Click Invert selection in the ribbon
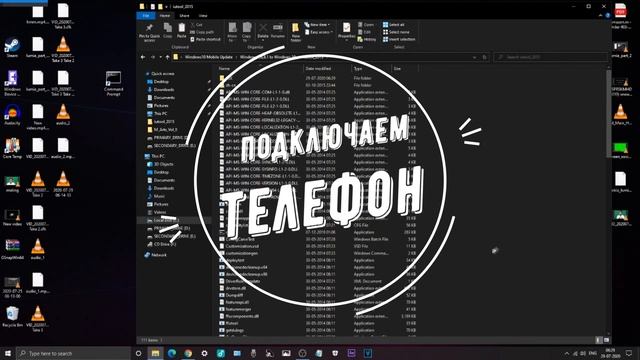Viewport: 640px width, 360px height. coord(399,39)
